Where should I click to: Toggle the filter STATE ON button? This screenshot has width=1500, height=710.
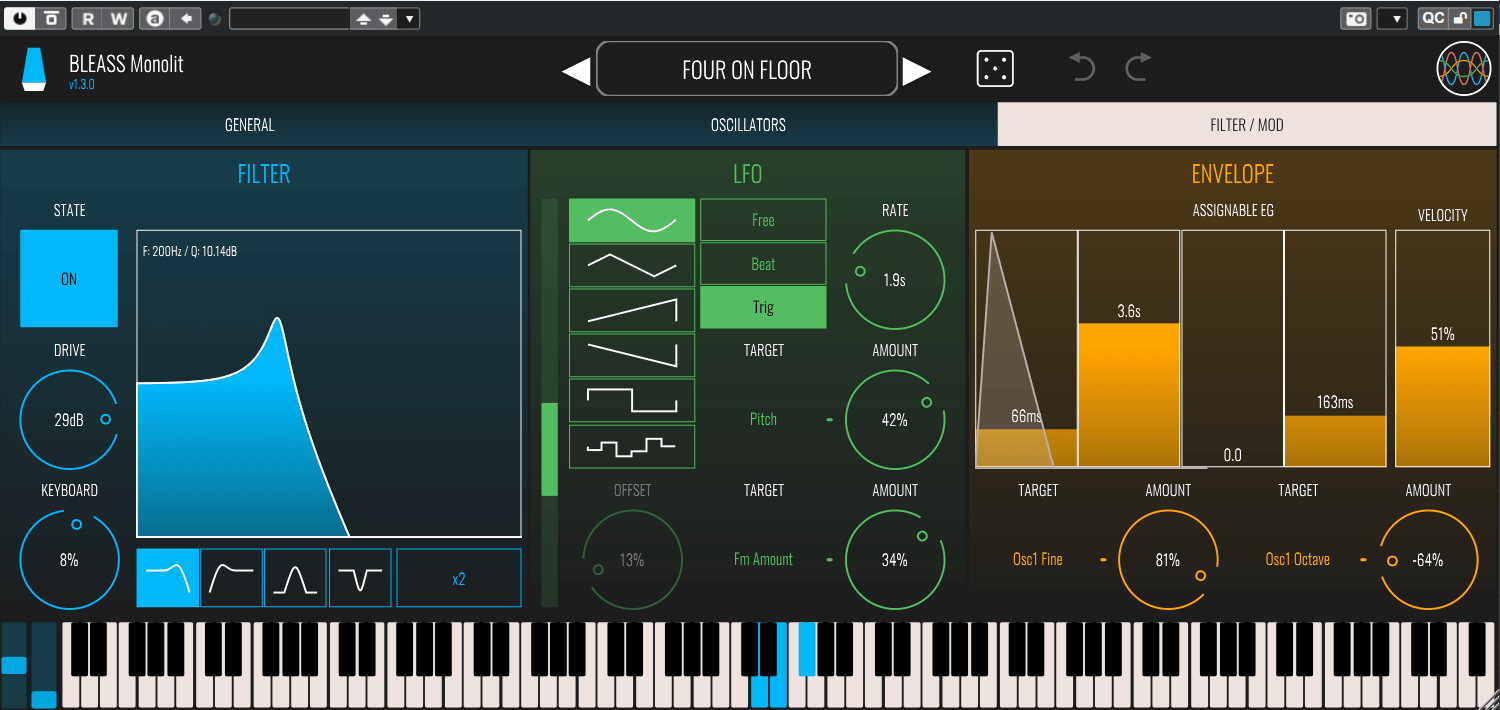69,279
